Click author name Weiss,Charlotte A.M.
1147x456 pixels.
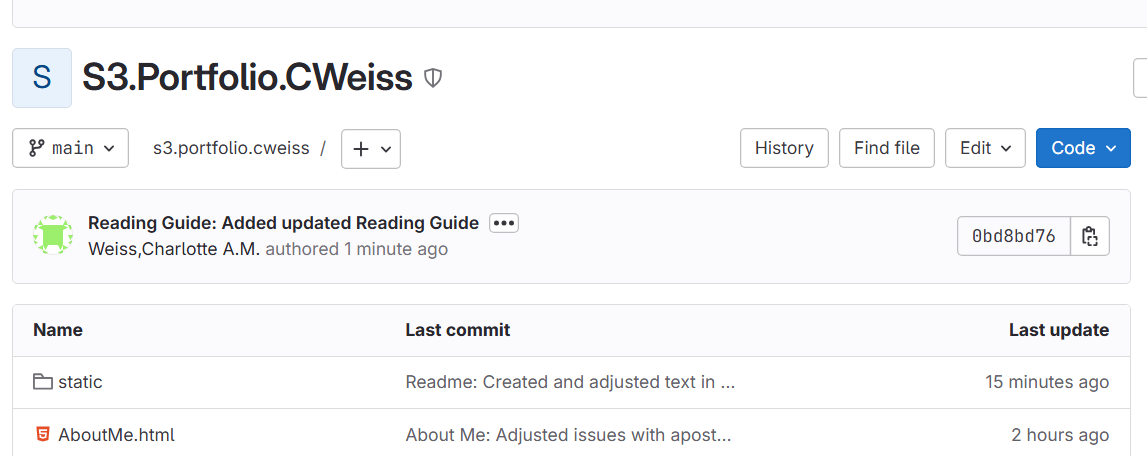click(x=174, y=249)
